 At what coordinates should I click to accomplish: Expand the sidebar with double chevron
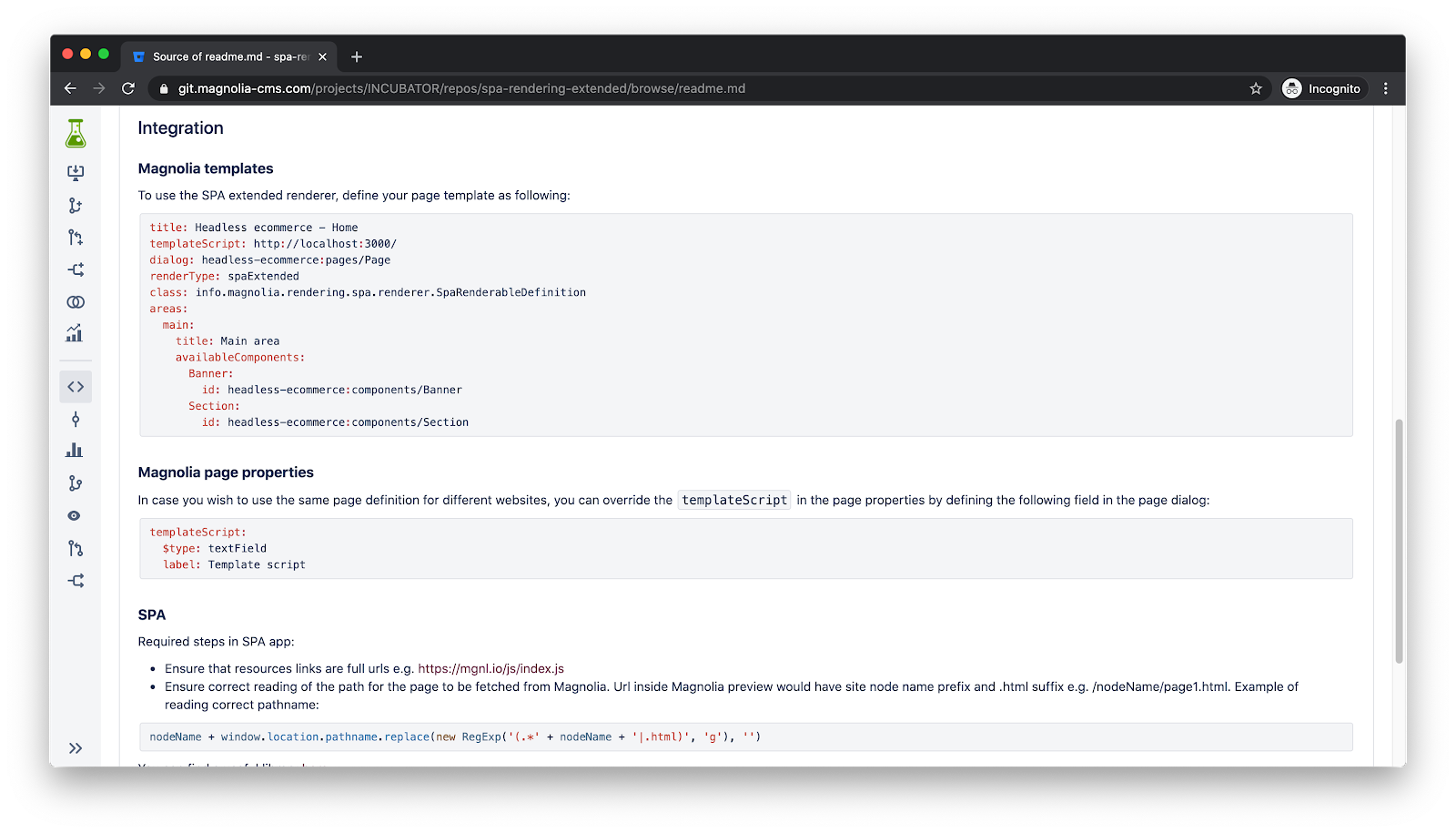coord(76,748)
